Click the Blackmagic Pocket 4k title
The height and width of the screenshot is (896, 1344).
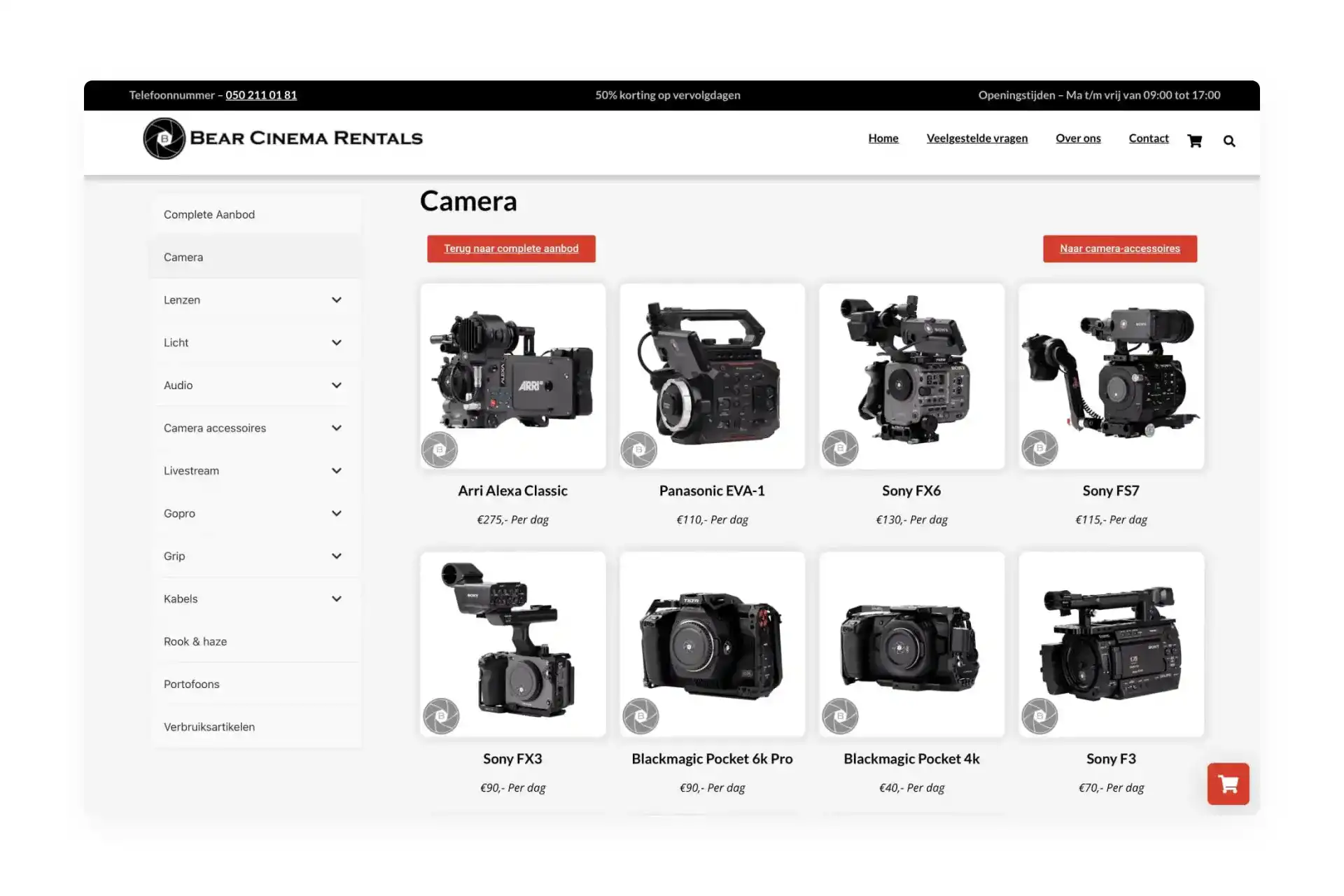click(x=911, y=759)
